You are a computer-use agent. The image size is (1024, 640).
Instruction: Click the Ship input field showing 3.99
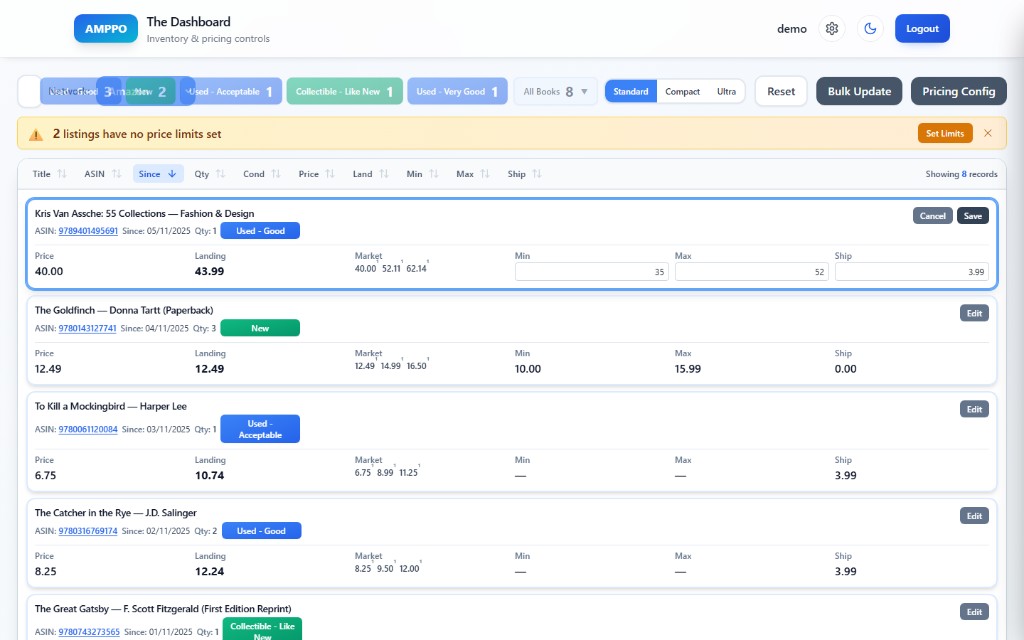click(x=912, y=272)
